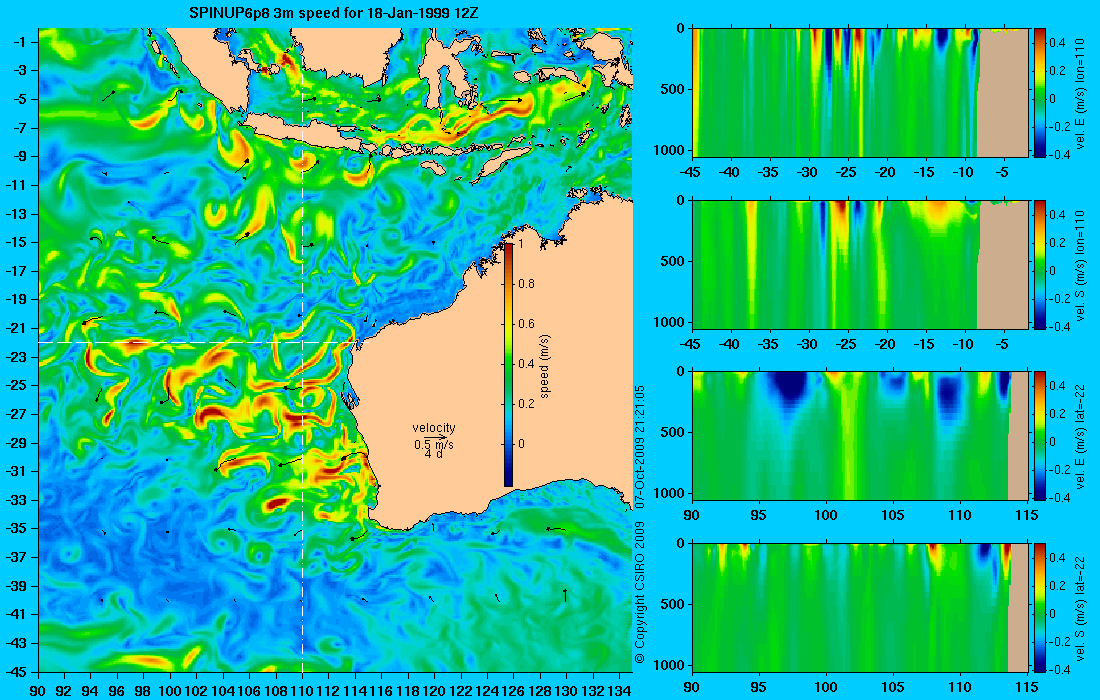Click the 0.8 label on speed colorbar
This screenshot has width=1100, height=700.
click(525, 284)
